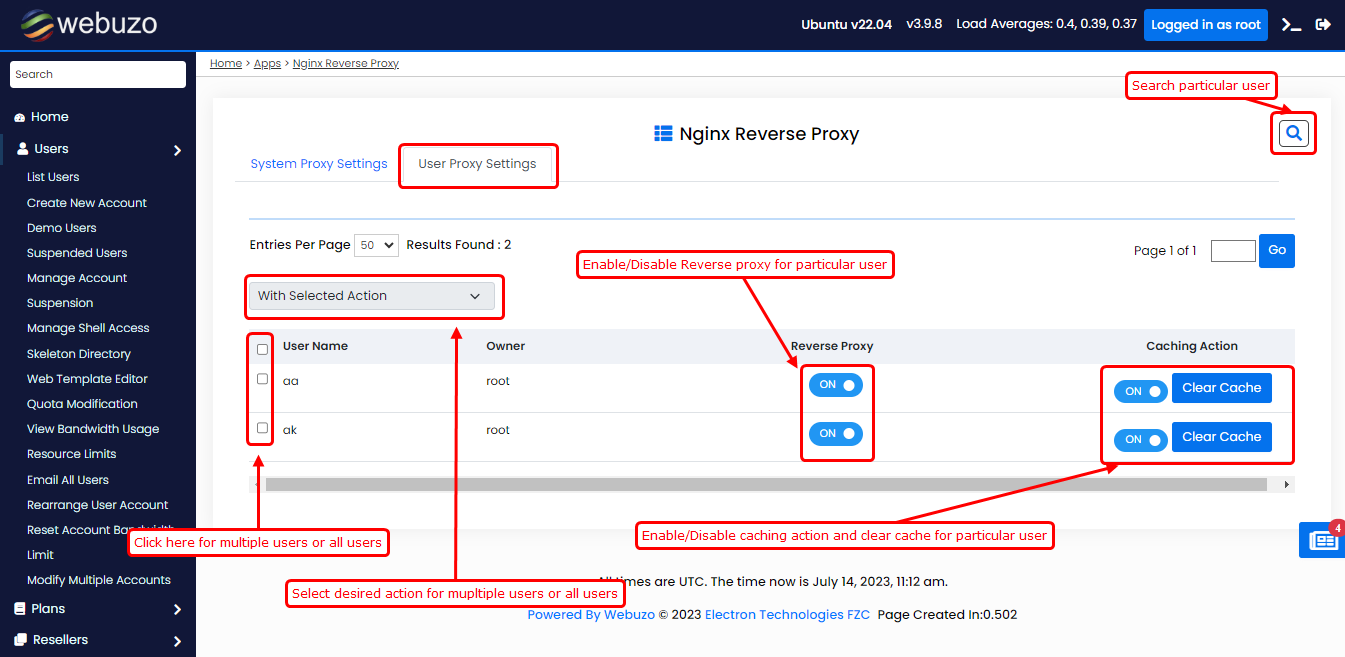Open the terminal icon in header
1345x657 pixels.
pos(1292,25)
